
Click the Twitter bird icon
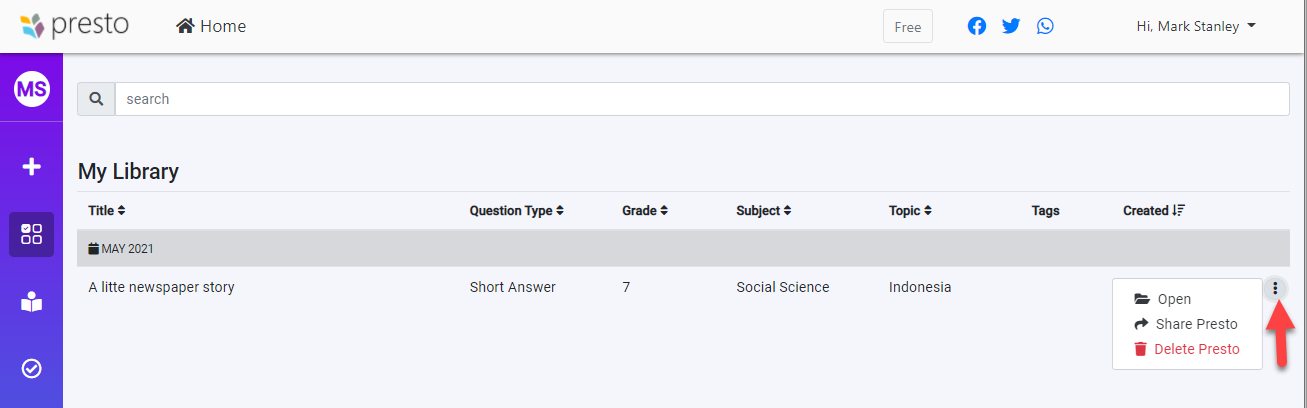(x=1011, y=26)
